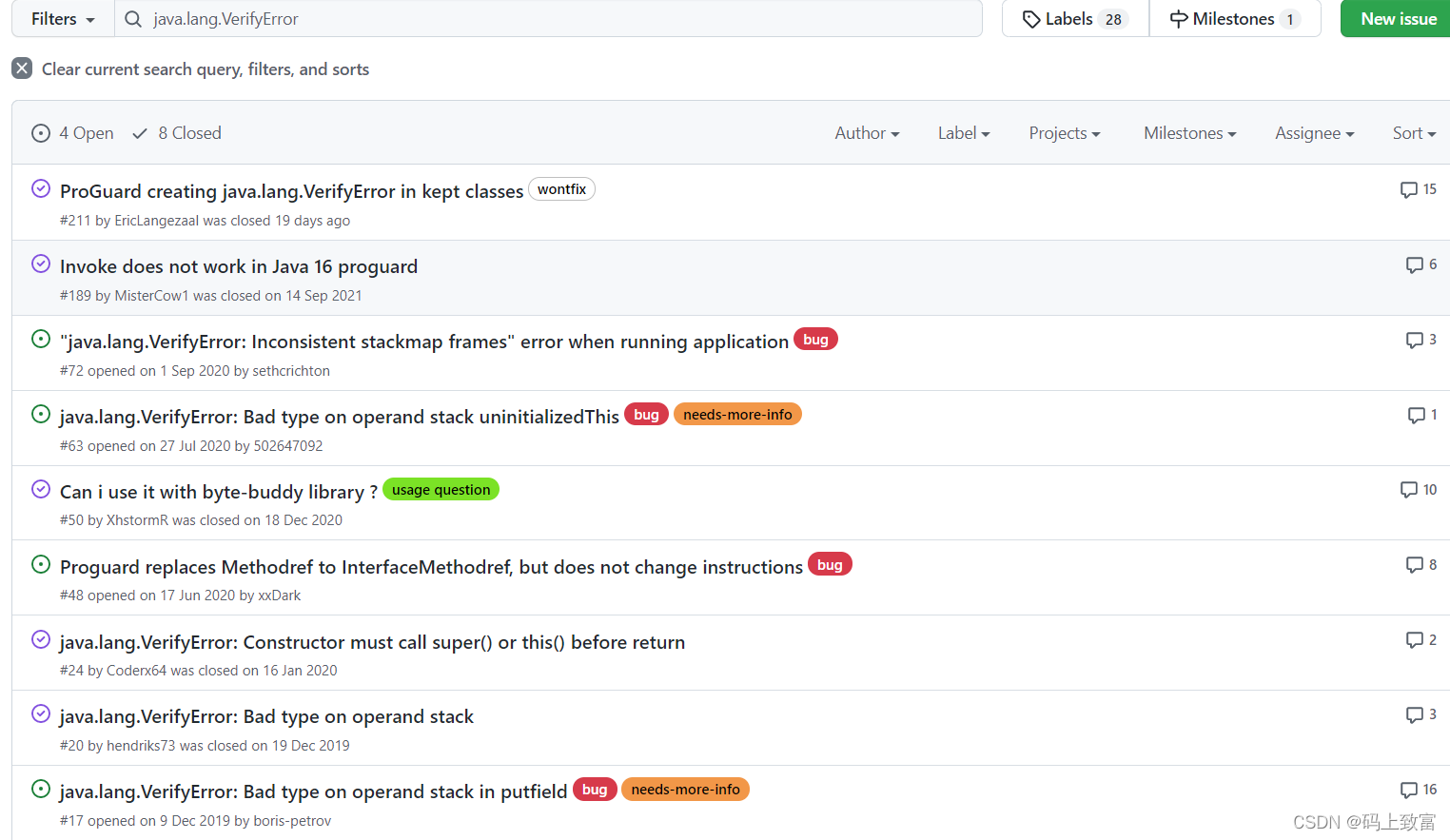
Task: View author MisterCow1's issues
Action: point(151,296)
